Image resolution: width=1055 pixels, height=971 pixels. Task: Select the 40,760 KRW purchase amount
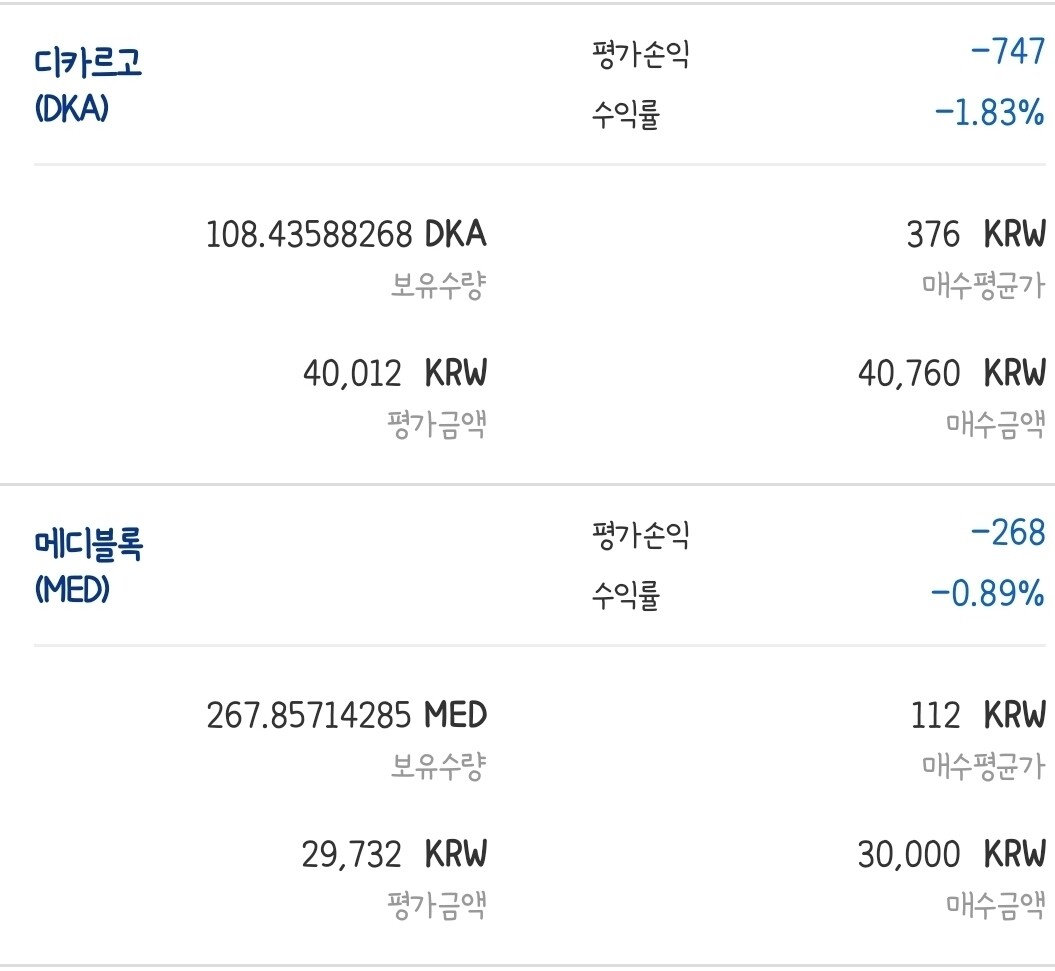[951, 374]
